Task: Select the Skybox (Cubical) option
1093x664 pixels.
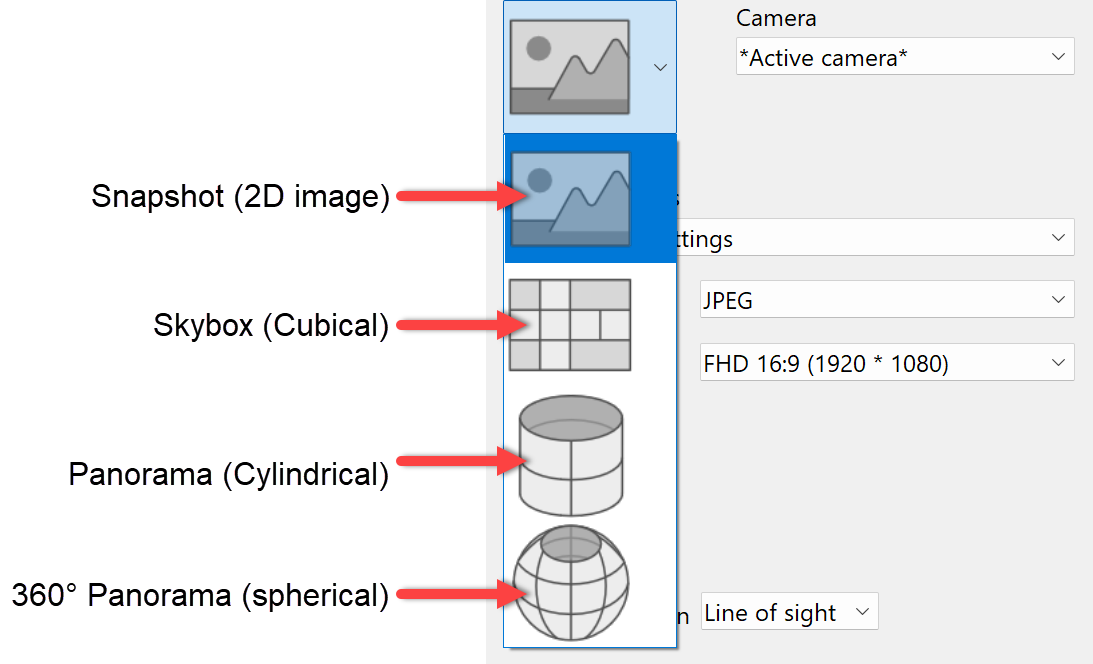Action: [x=568, y=325]
